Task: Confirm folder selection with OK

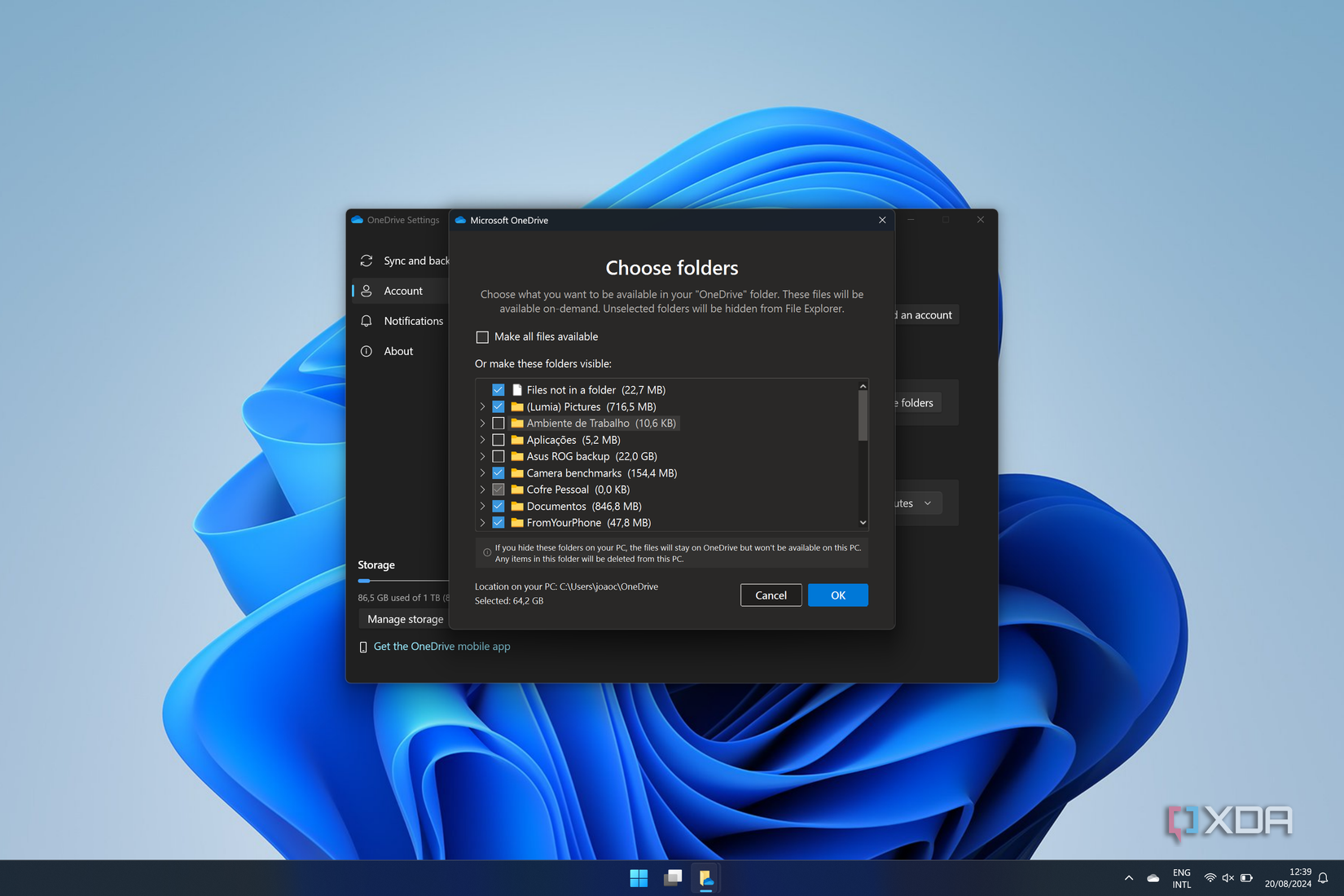Action: coord(837,595)
